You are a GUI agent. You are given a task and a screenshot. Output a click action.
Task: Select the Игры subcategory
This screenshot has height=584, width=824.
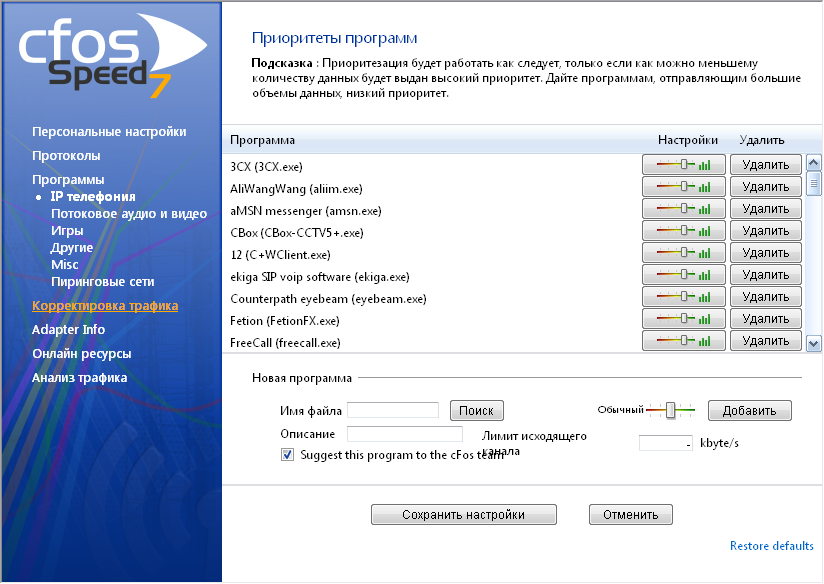pyautogui.click(x=67, y=231)
